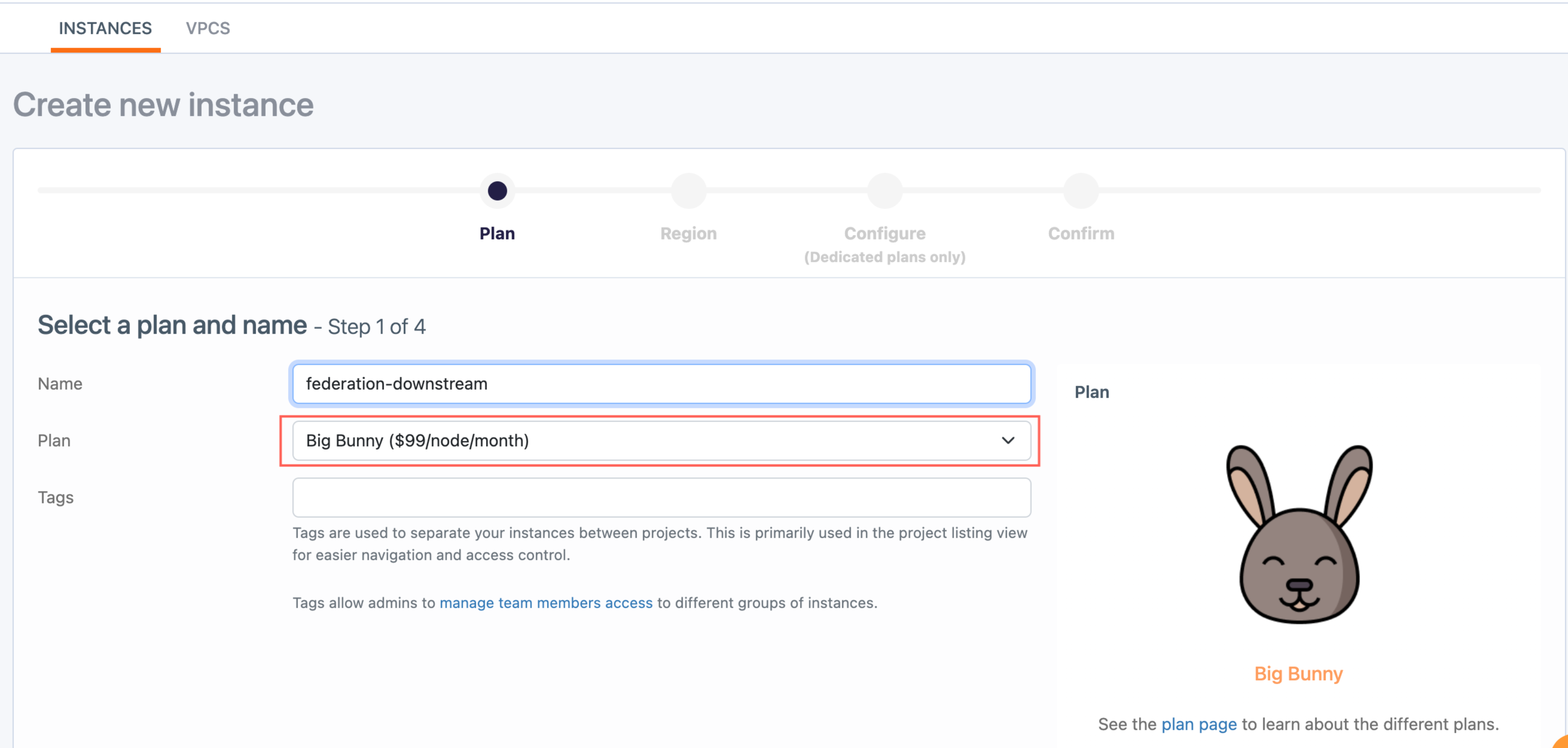The height and width of the screenshot is (748, 1568).
Task: Select the Confirm step circle
Action: [x=1080, y=191]
